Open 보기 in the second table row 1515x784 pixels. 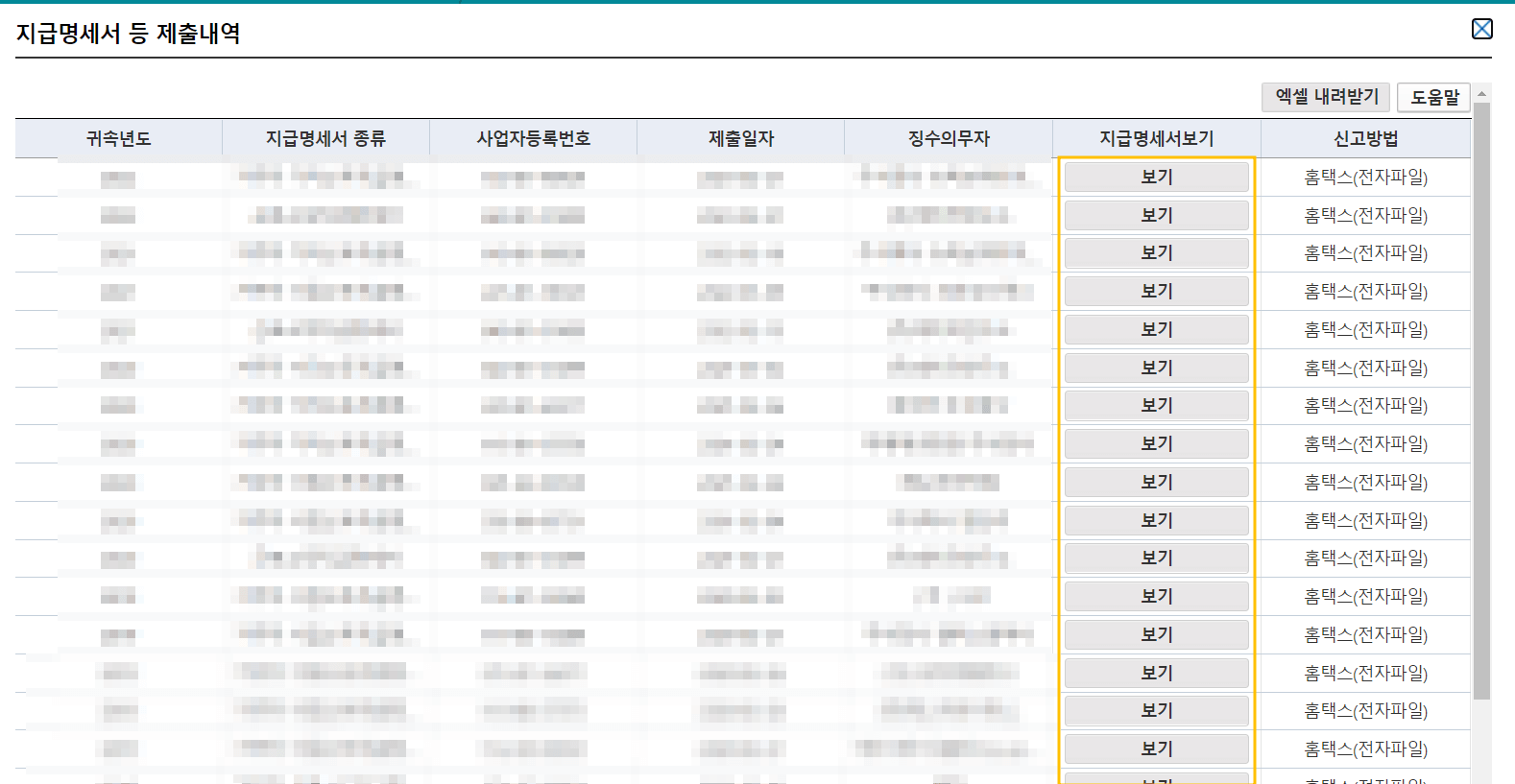[x=1157, y=215]
